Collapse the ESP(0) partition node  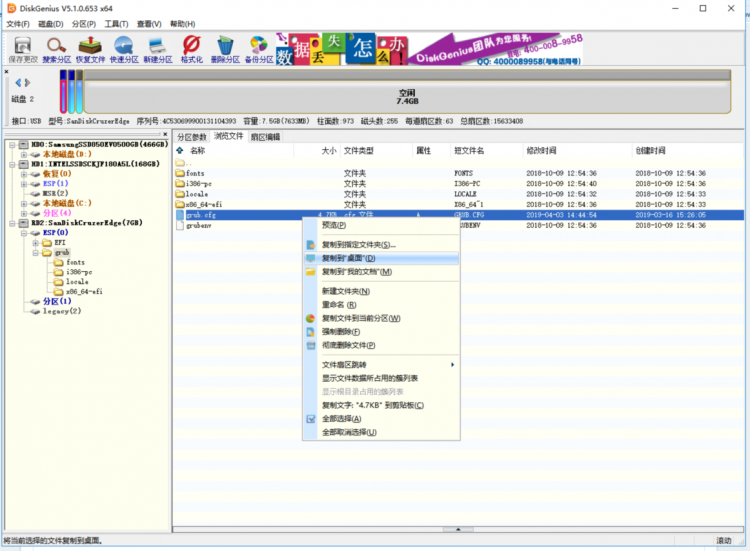23,233
